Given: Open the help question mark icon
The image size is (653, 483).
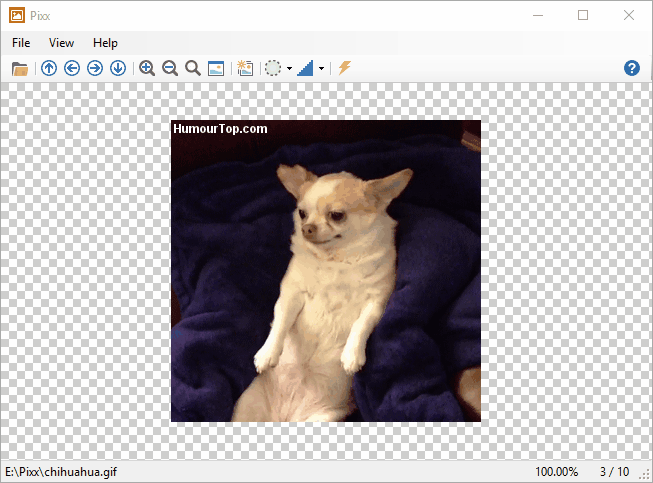Looking at the screenshot, I should 632,68.
